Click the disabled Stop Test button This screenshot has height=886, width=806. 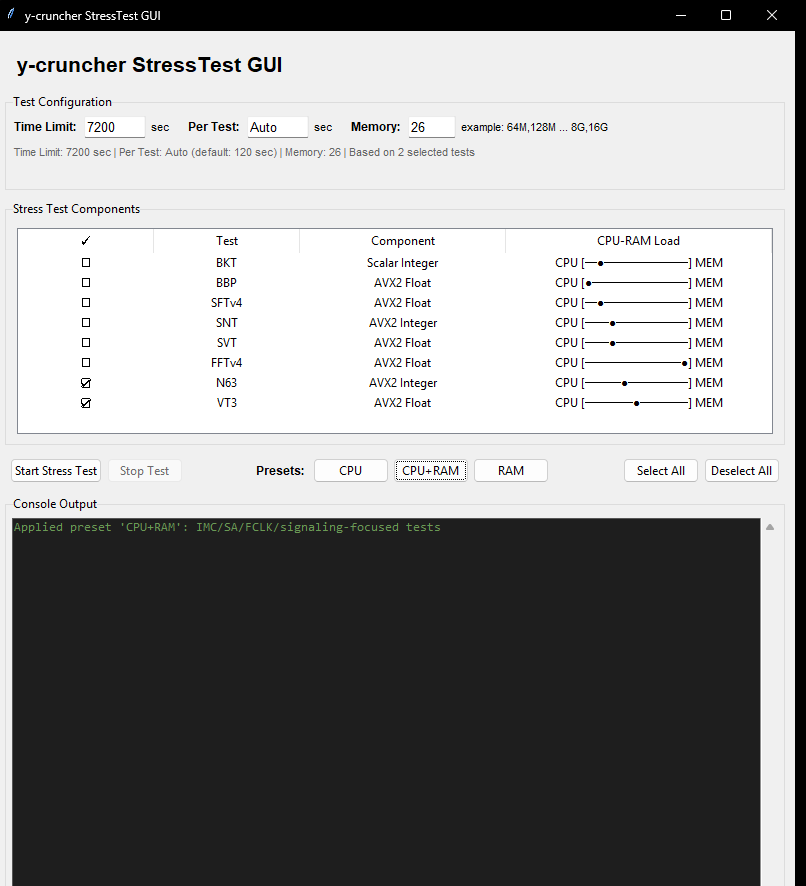pyautogui.click(x=144, y=471)
